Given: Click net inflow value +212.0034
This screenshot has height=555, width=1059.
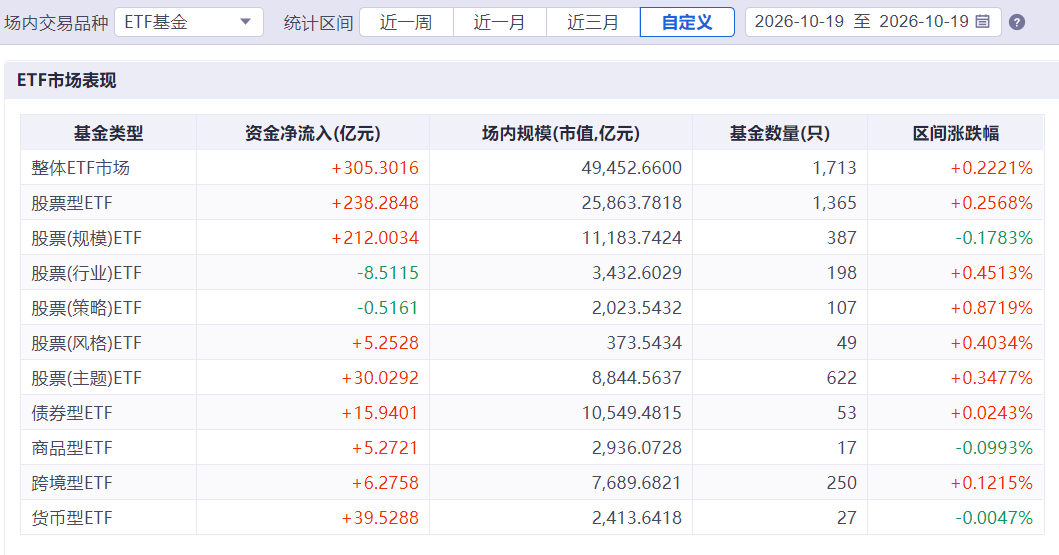Looking at the screenshot, I should click(x=375, y=238).
